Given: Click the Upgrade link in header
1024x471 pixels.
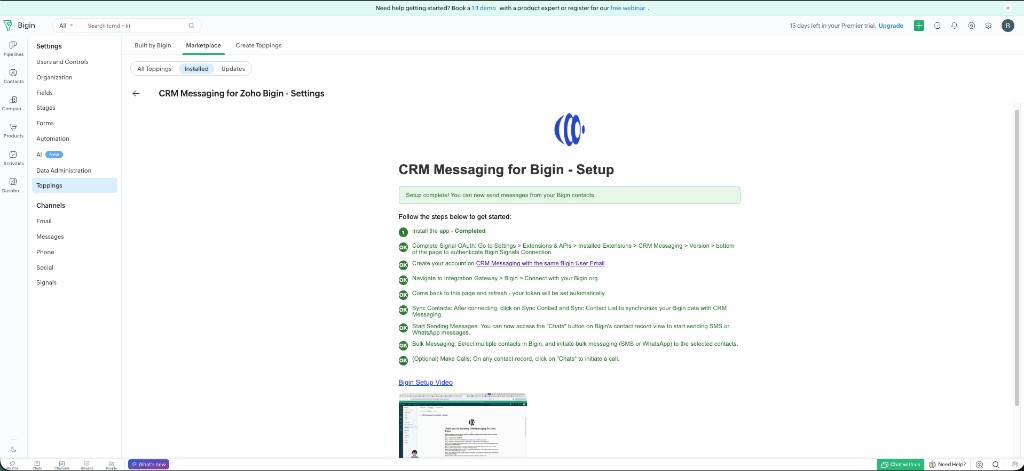Looking at the screenshot, I should tap(891, 25).
